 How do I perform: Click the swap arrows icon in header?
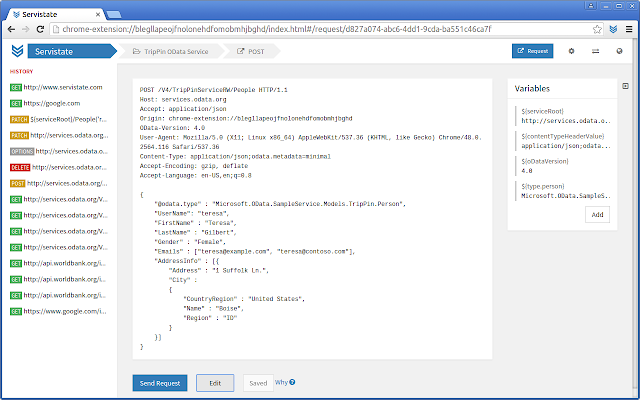click(596, 51)
